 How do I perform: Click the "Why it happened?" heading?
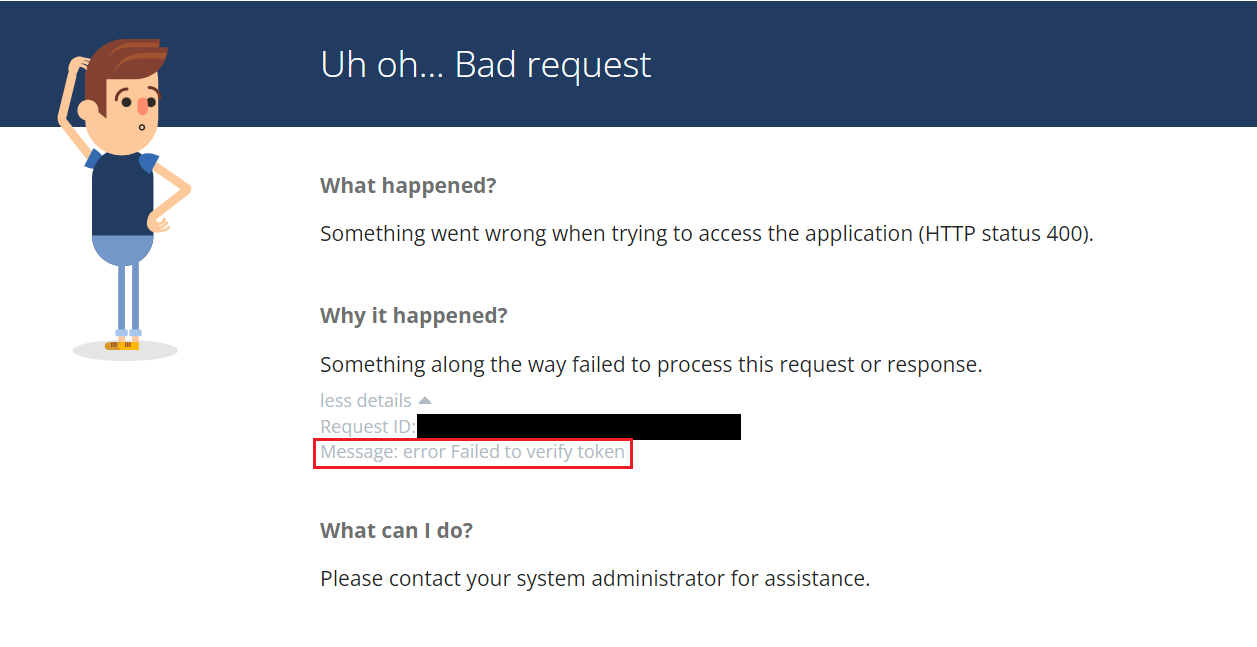[413, 315]
